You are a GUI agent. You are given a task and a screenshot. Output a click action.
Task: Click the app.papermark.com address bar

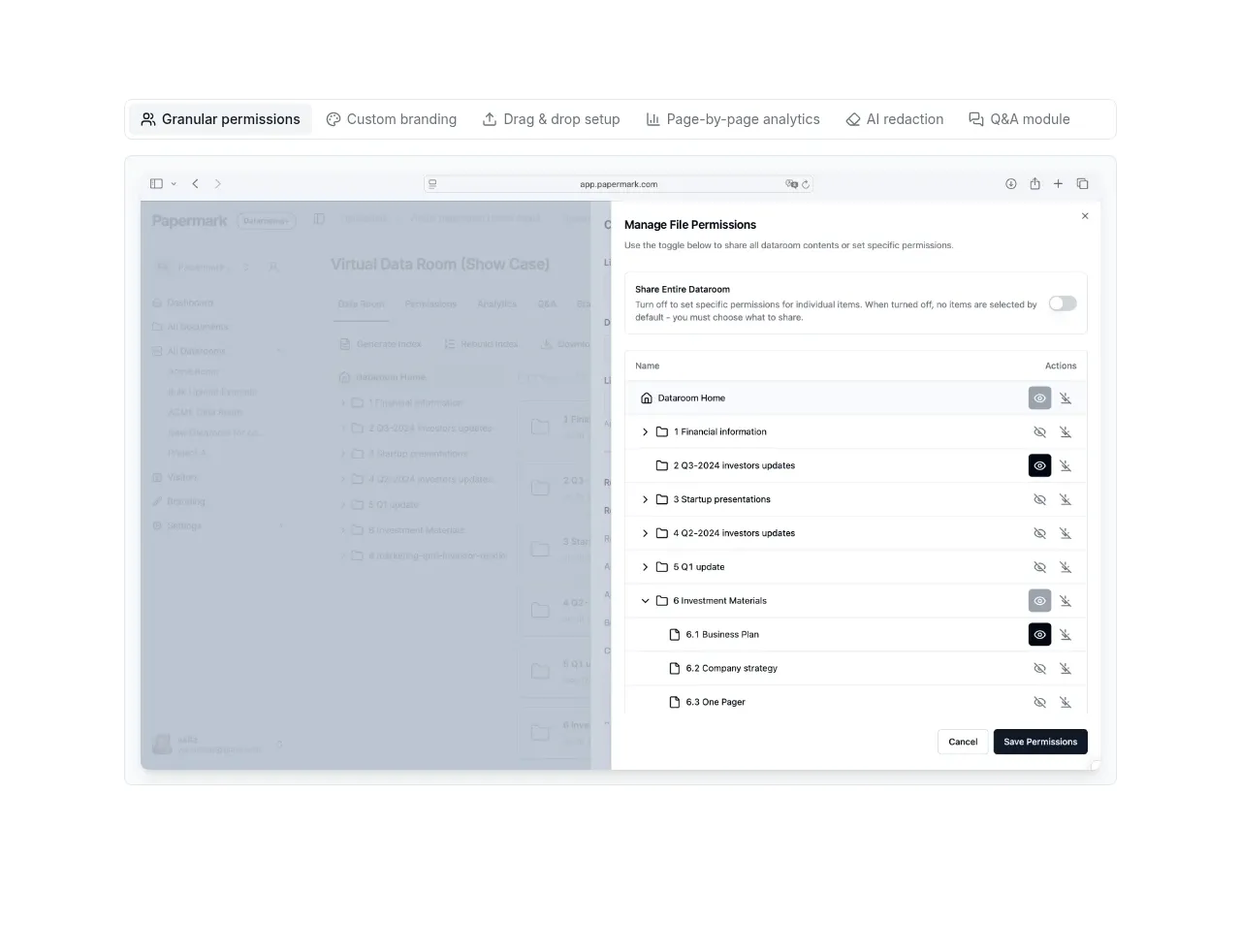619,184
